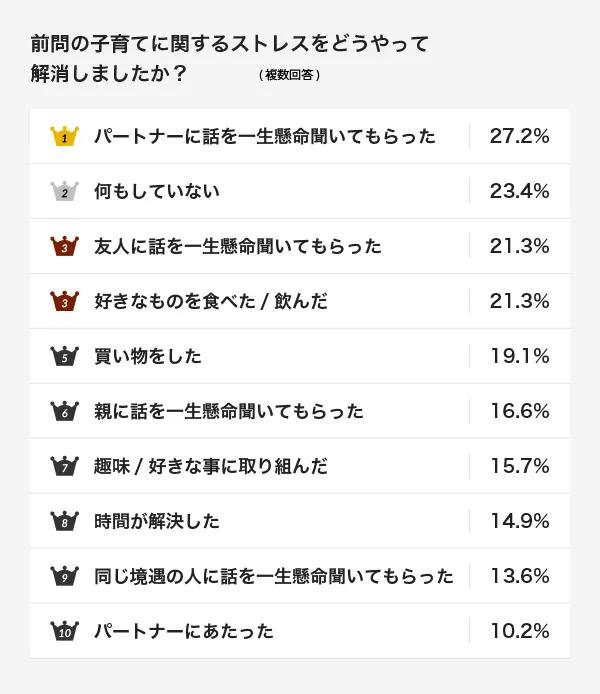Click the dark rank 7 crown icon

coord(65,466)
